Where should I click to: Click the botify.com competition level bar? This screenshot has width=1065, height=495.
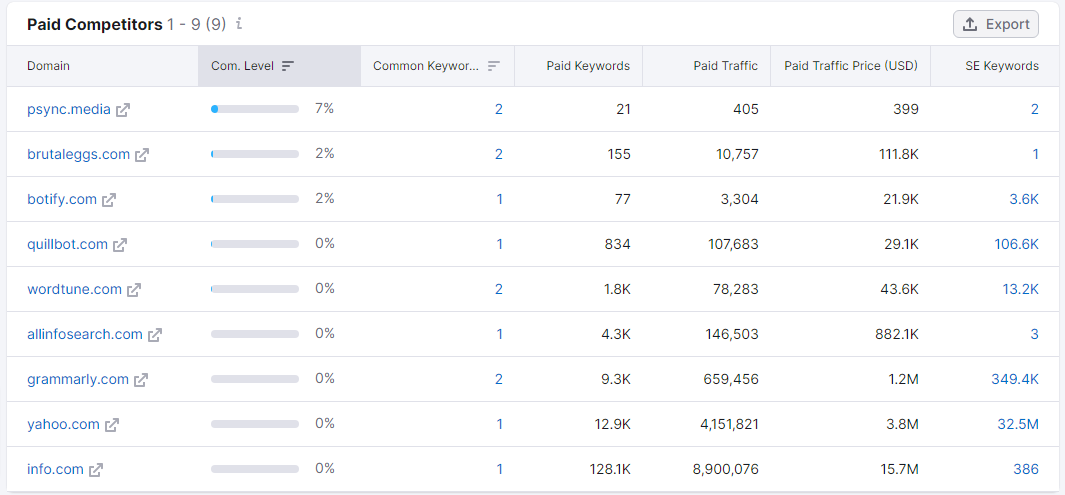tap(255, 199)
